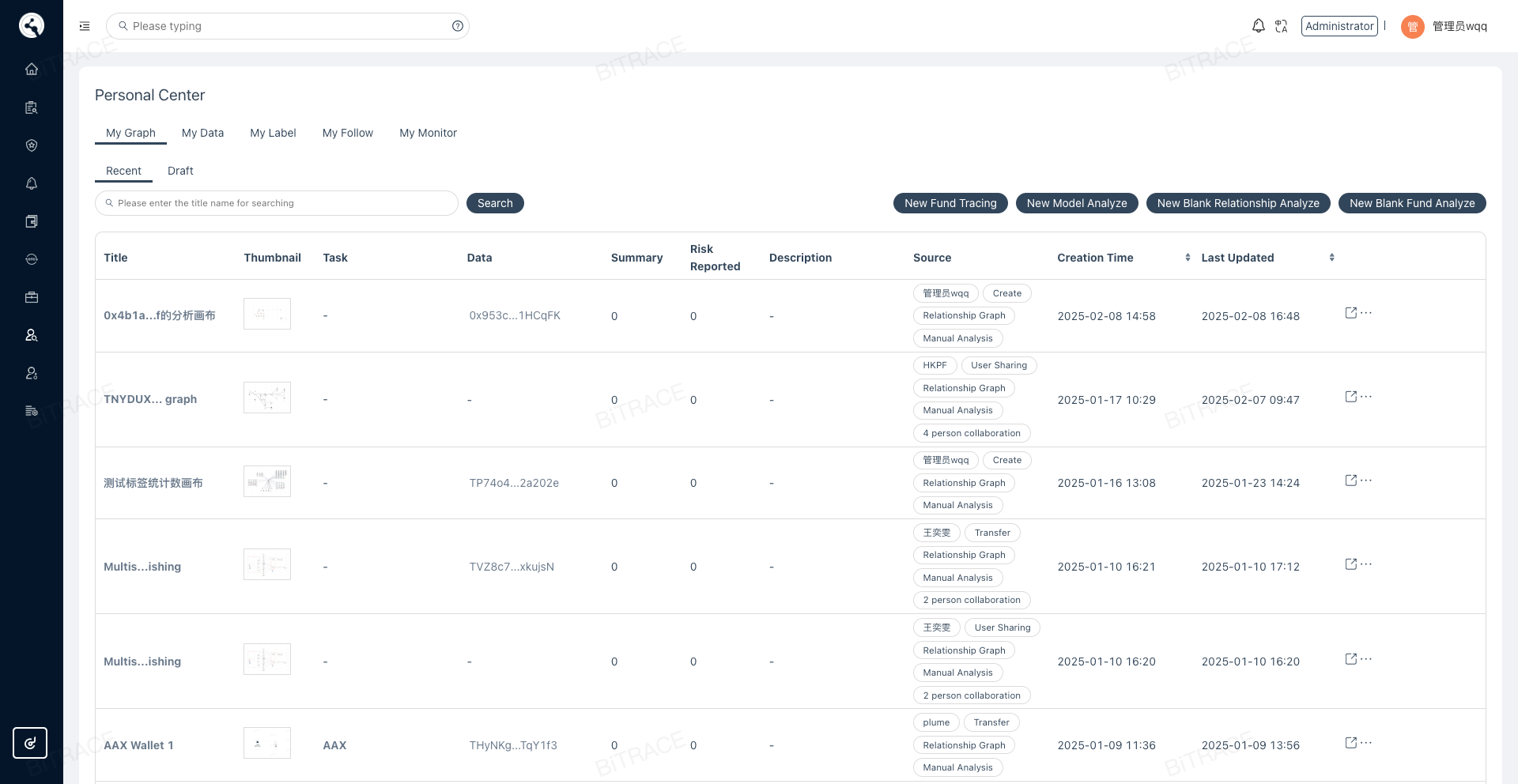Viewport: 1518px width, 784px height.
Task: Click the plume source tag
Action: [x=936, y=722]
